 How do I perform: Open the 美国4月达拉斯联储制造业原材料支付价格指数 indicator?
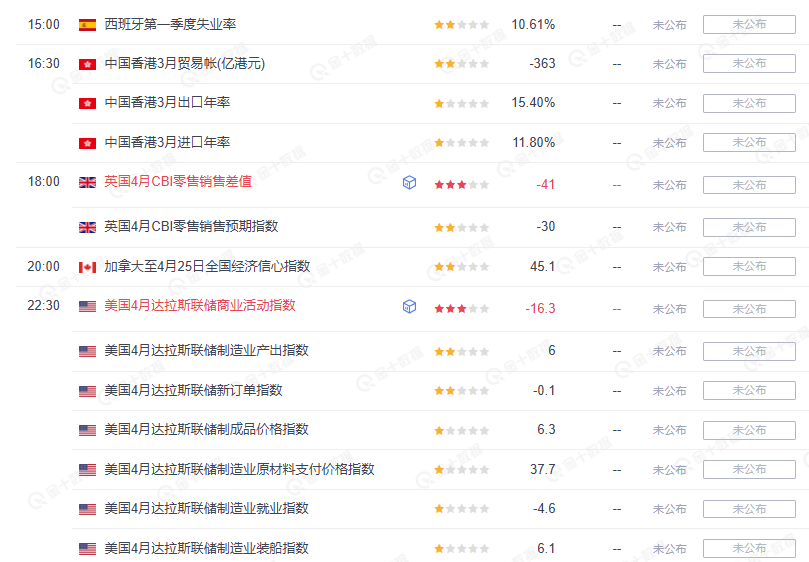(239, 469)
